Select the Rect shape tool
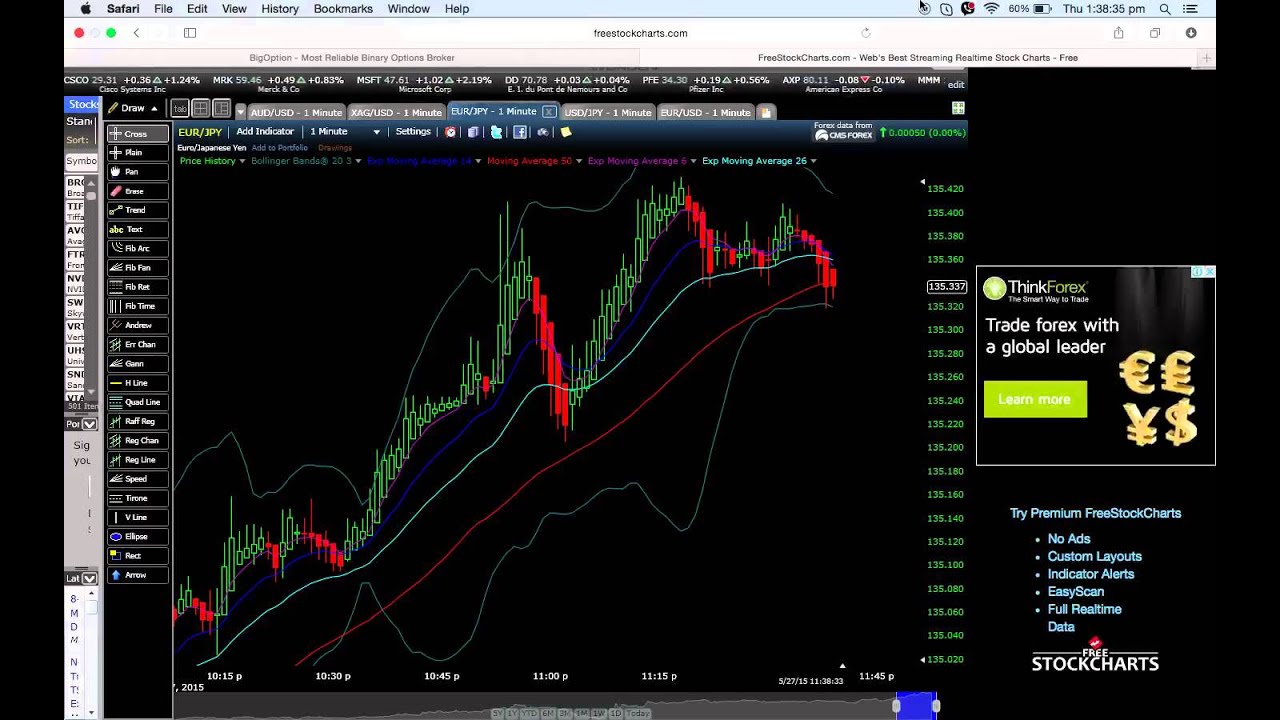 (137, 556)
